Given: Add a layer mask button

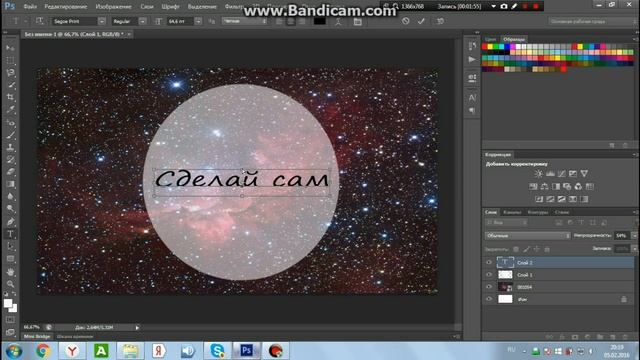Looking at the screenshot, I should [575, 337].
